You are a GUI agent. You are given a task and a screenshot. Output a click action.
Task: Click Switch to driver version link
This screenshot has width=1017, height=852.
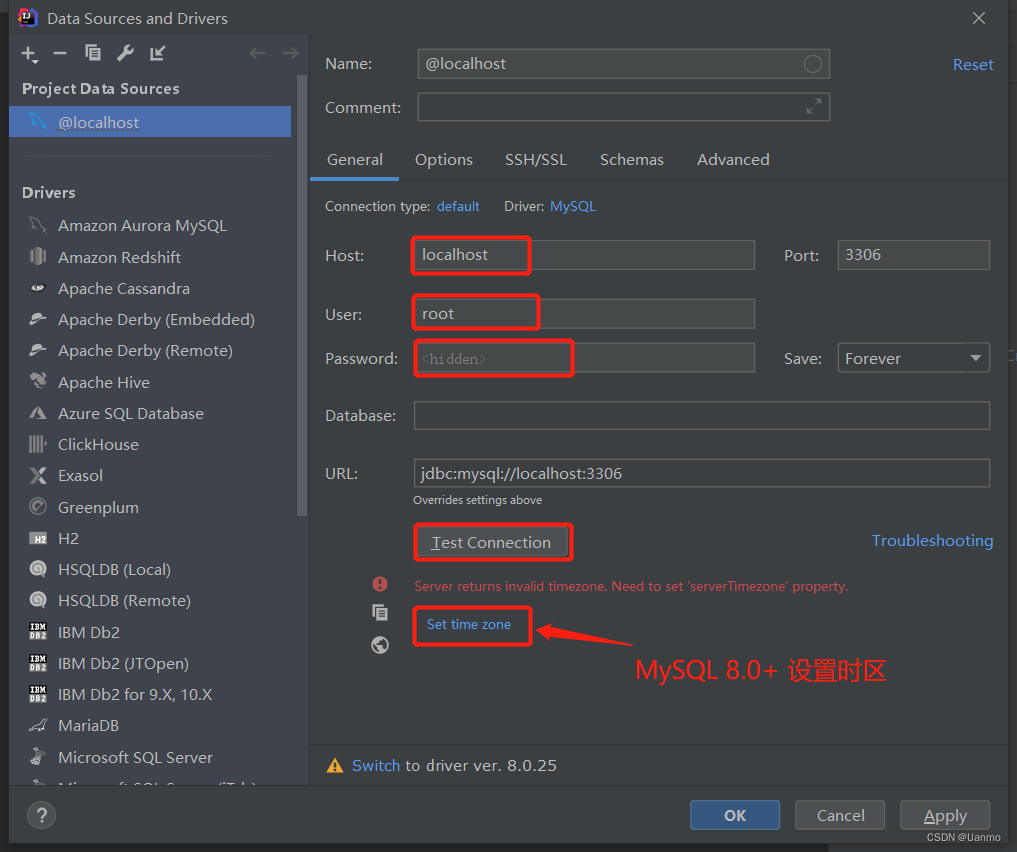pos(376,766)
